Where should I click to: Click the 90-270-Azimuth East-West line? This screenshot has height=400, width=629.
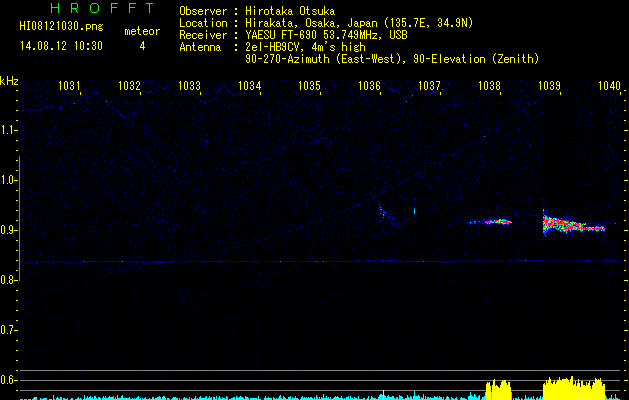pyautogui.click(x=392, y=59)
